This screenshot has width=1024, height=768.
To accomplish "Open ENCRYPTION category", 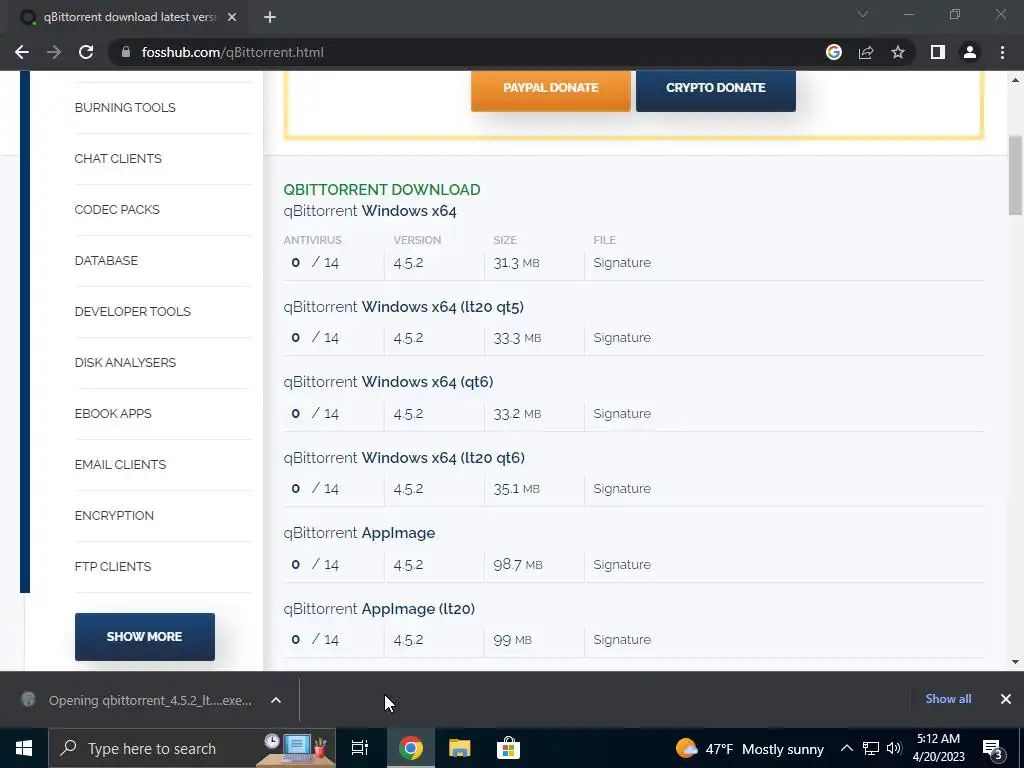I will 114,515.
